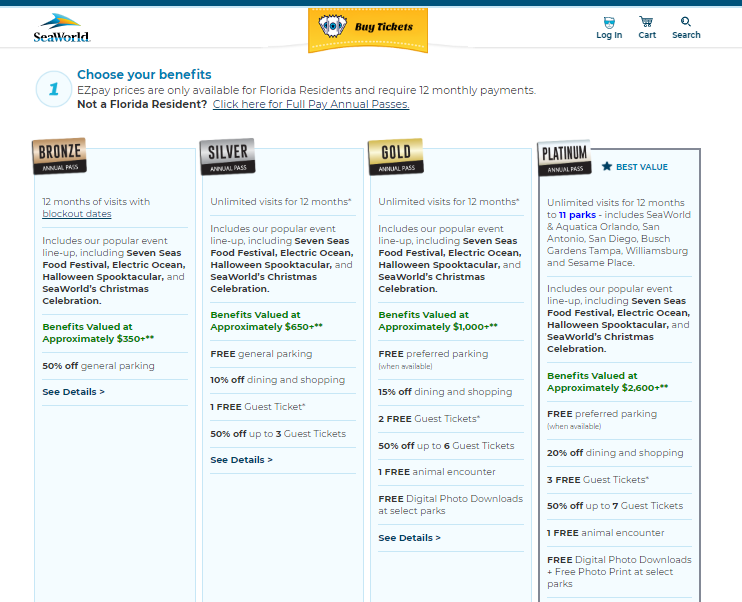Click Benefits Valued at Approximately $1,000+ text
Screen dimensions: 742x602
click(438, 321)
